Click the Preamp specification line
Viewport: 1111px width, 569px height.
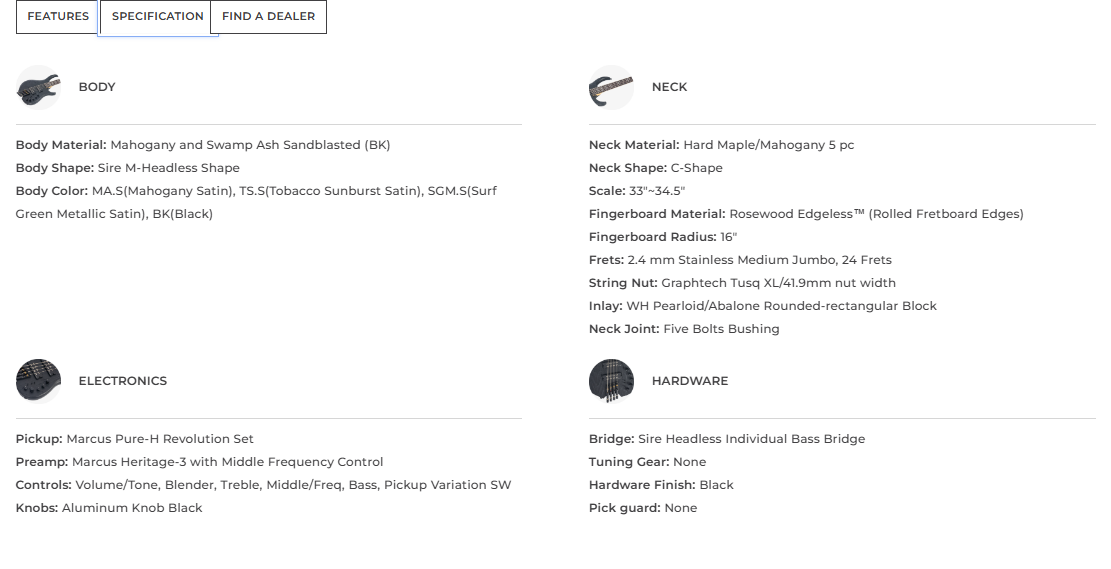199,462
